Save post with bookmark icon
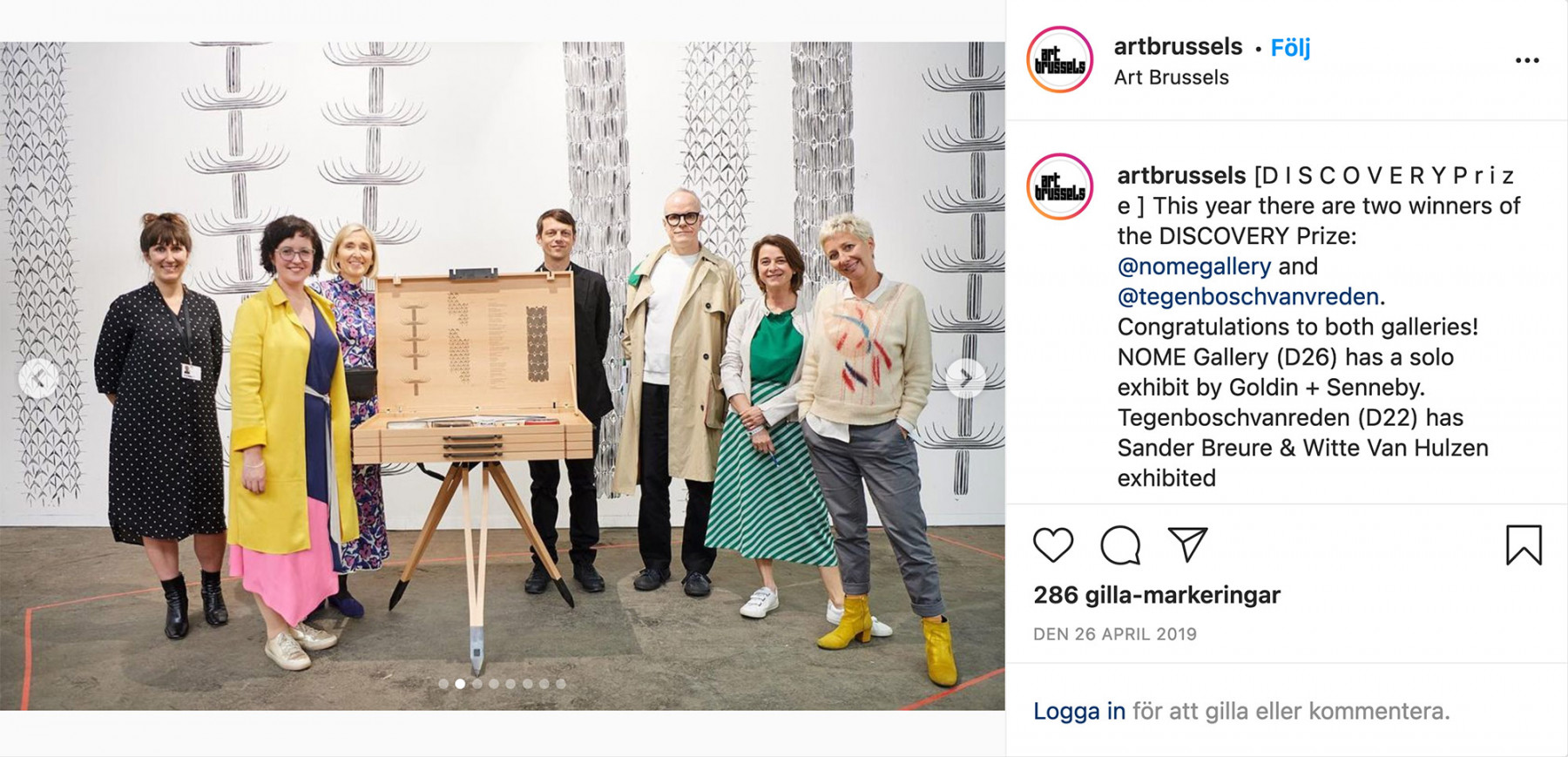The image size is (1568, 757). tap(1524, 545)
